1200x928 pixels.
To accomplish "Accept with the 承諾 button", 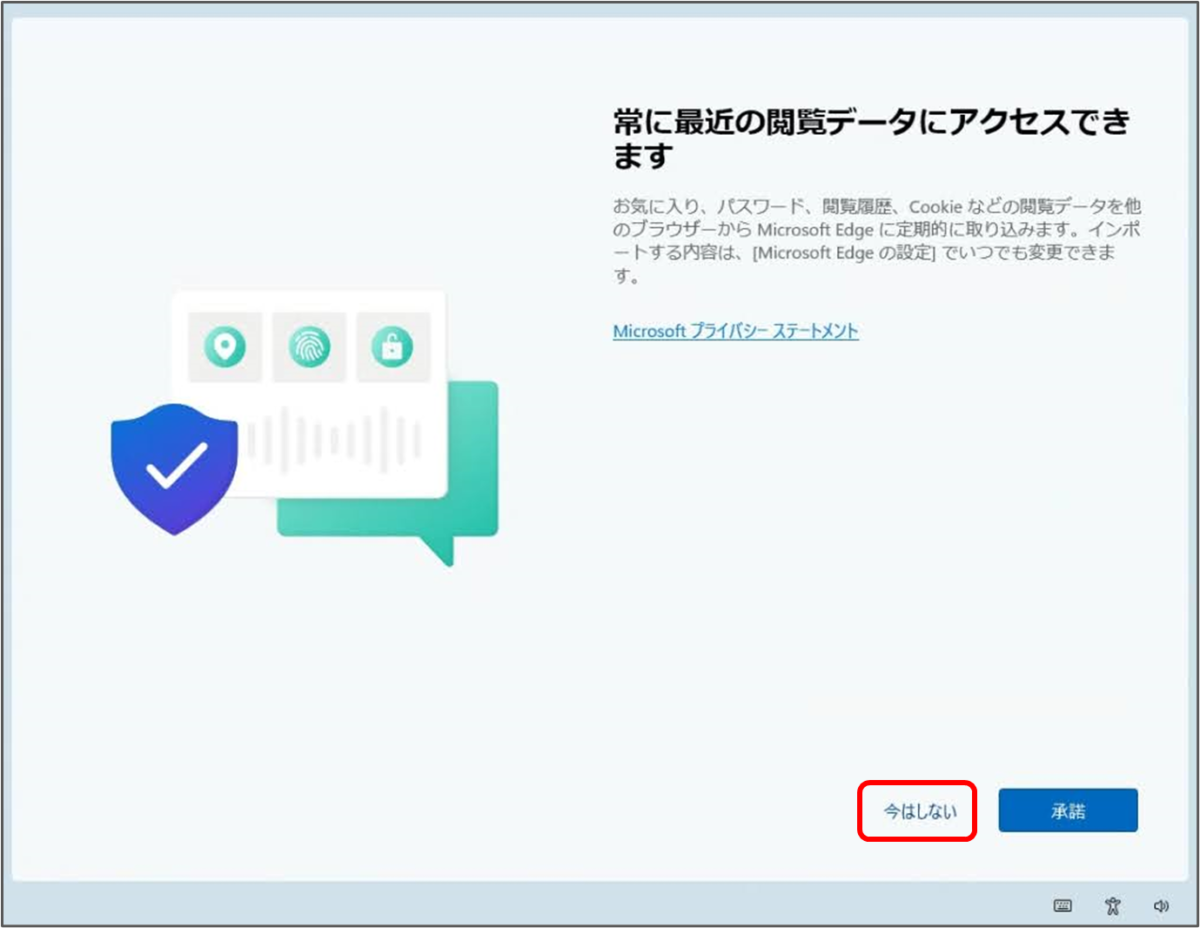I will (1068, 811).
